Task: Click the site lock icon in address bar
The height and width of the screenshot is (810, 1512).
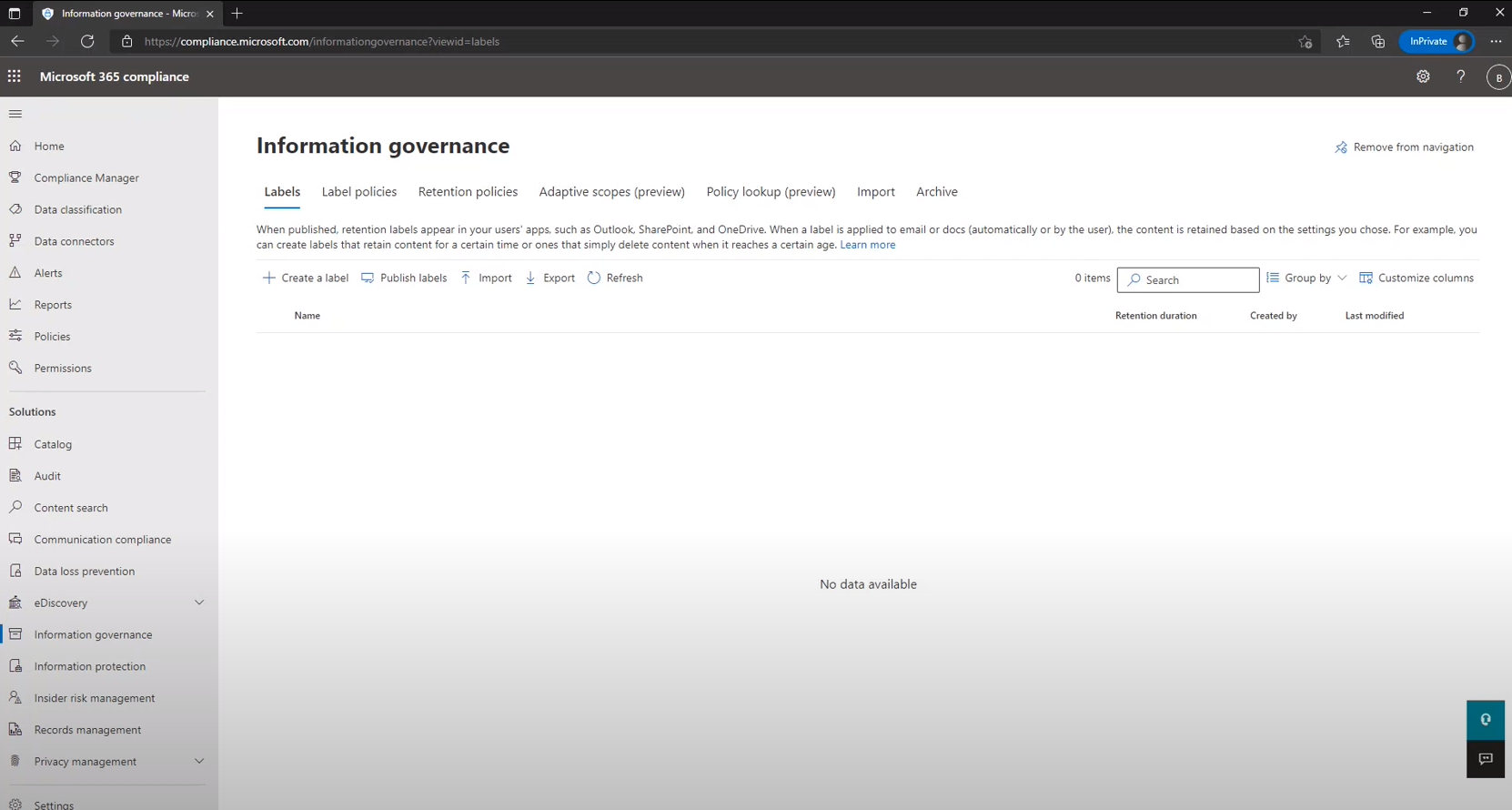Action: 126,41
